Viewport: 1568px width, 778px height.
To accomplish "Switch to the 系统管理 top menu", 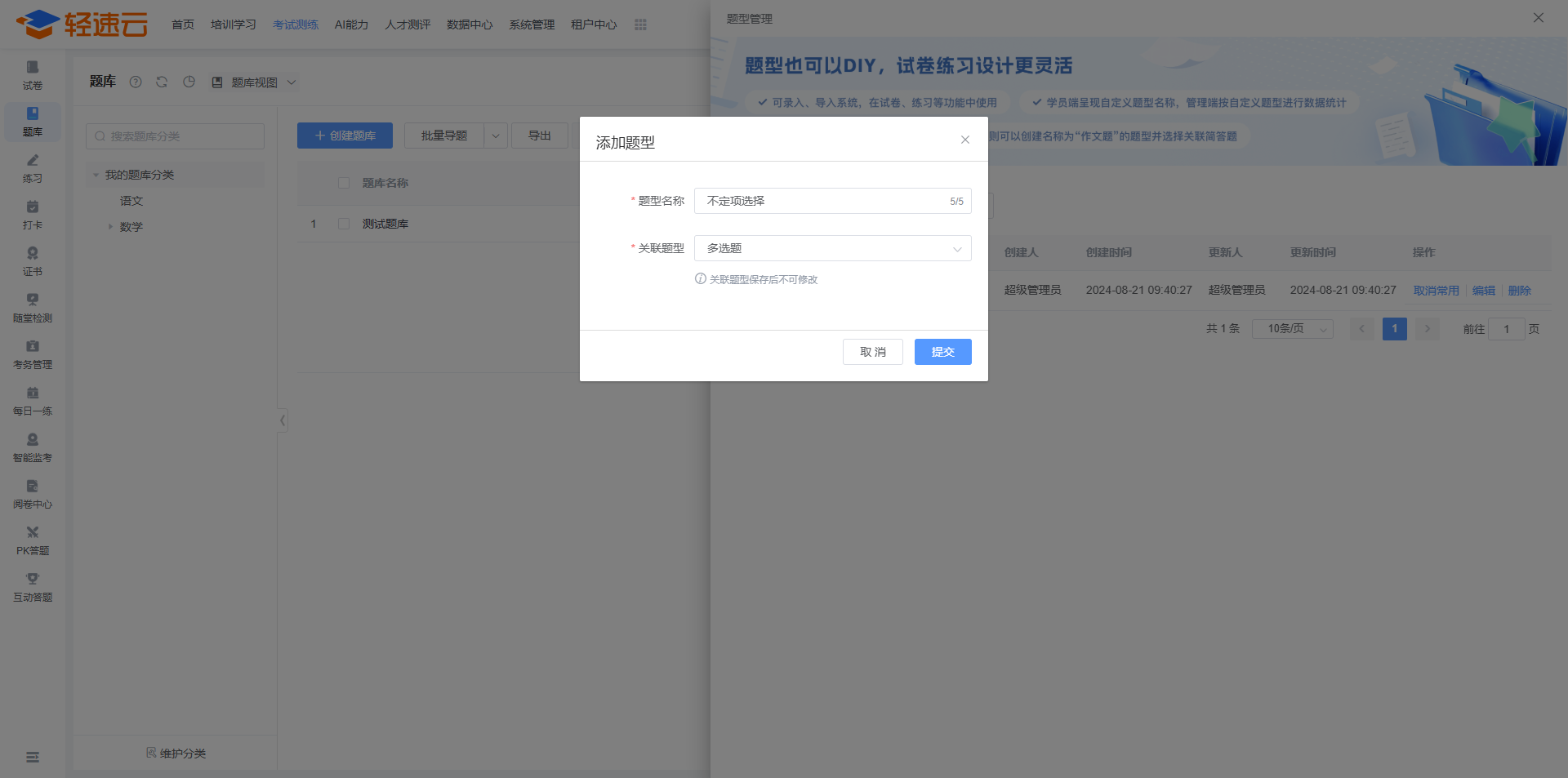I will [x=532, y=24].
